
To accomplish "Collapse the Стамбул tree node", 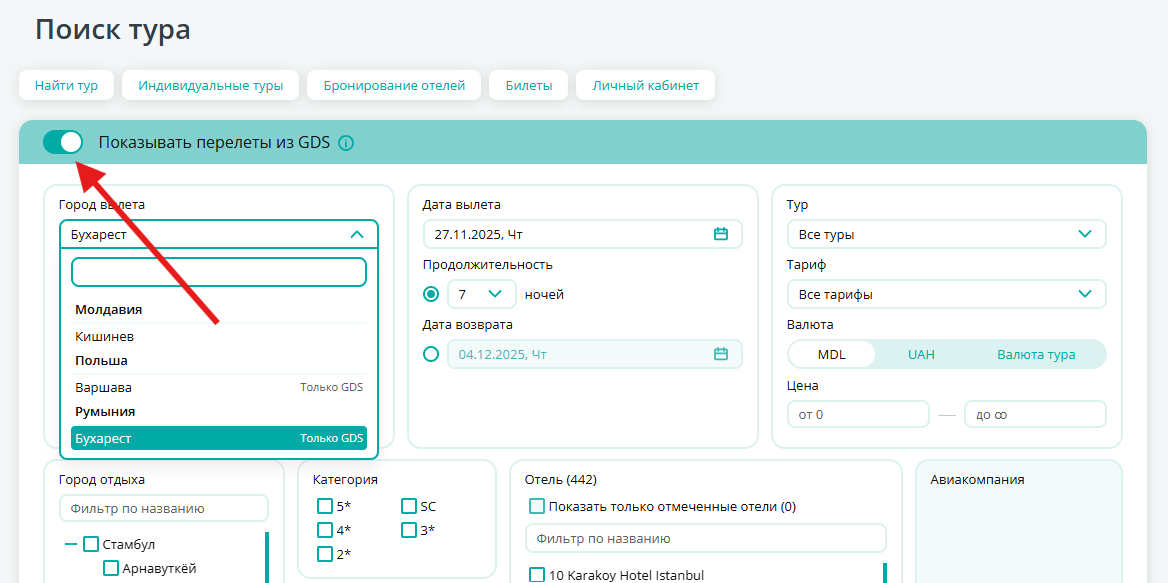I will click(x=71, y=545).
